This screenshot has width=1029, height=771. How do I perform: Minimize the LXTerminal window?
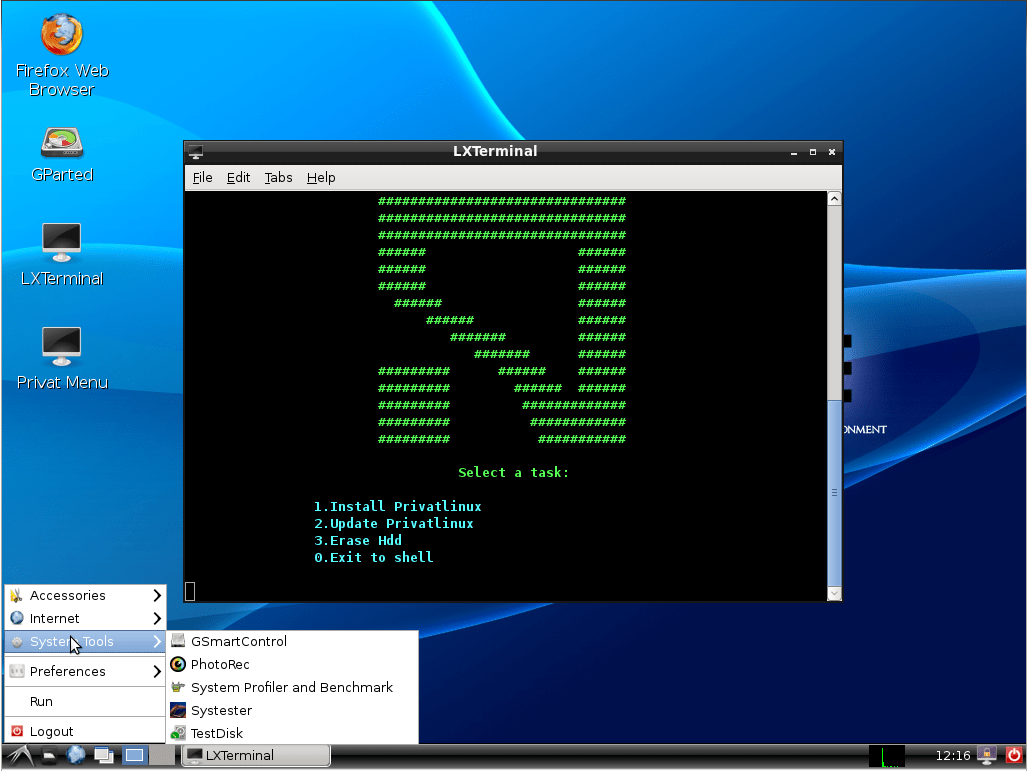793,152
